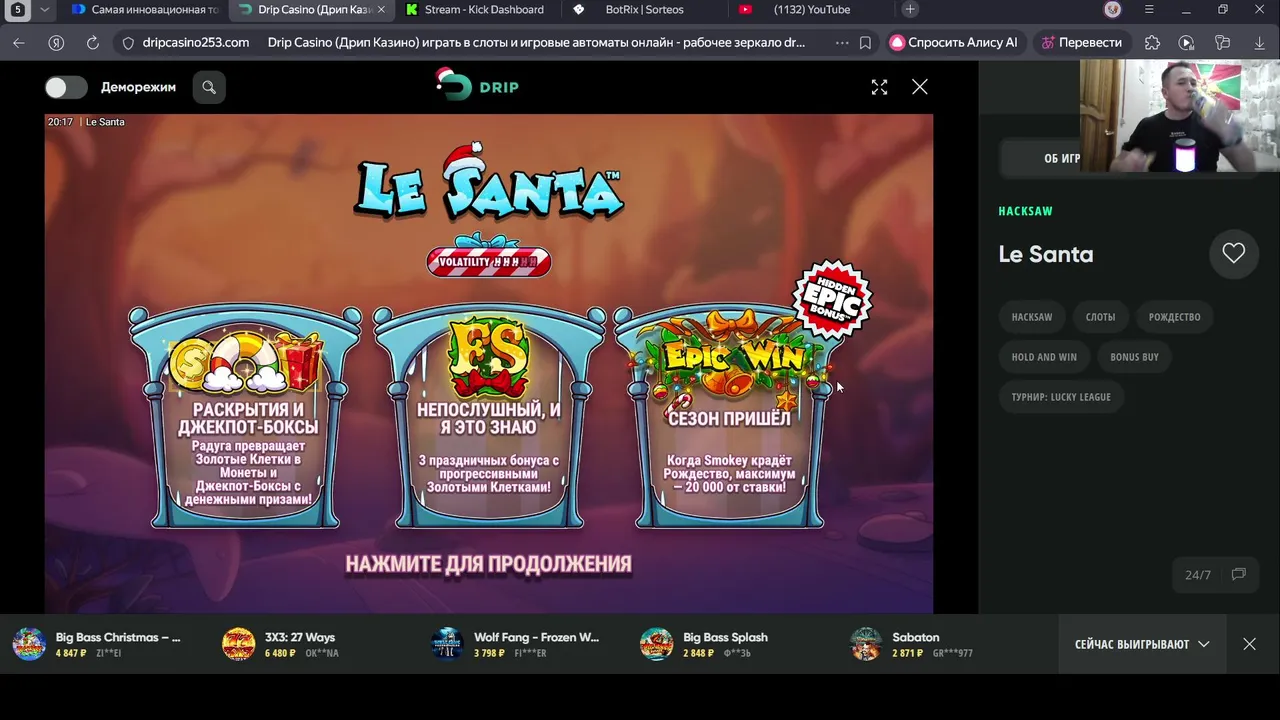Open the collections toolbar icon
This screenshot has width=1280, height=720.
pyautogui.click(x=1222, y=43)
